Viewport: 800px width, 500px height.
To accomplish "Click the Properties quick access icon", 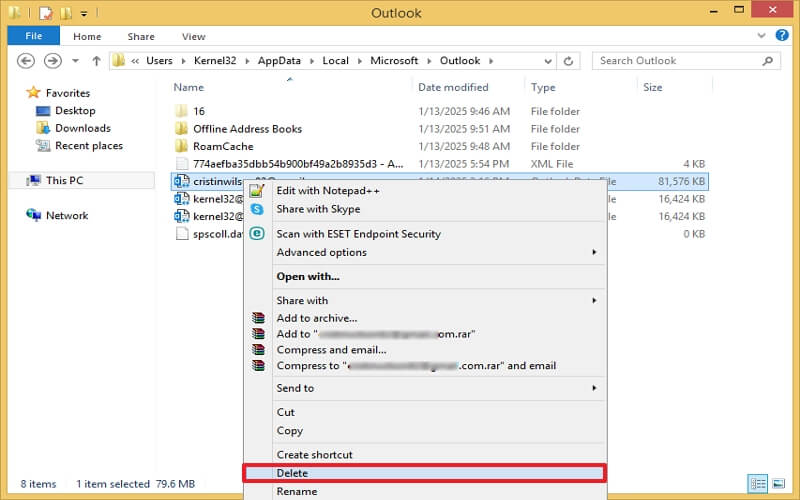I will [46, 13].
